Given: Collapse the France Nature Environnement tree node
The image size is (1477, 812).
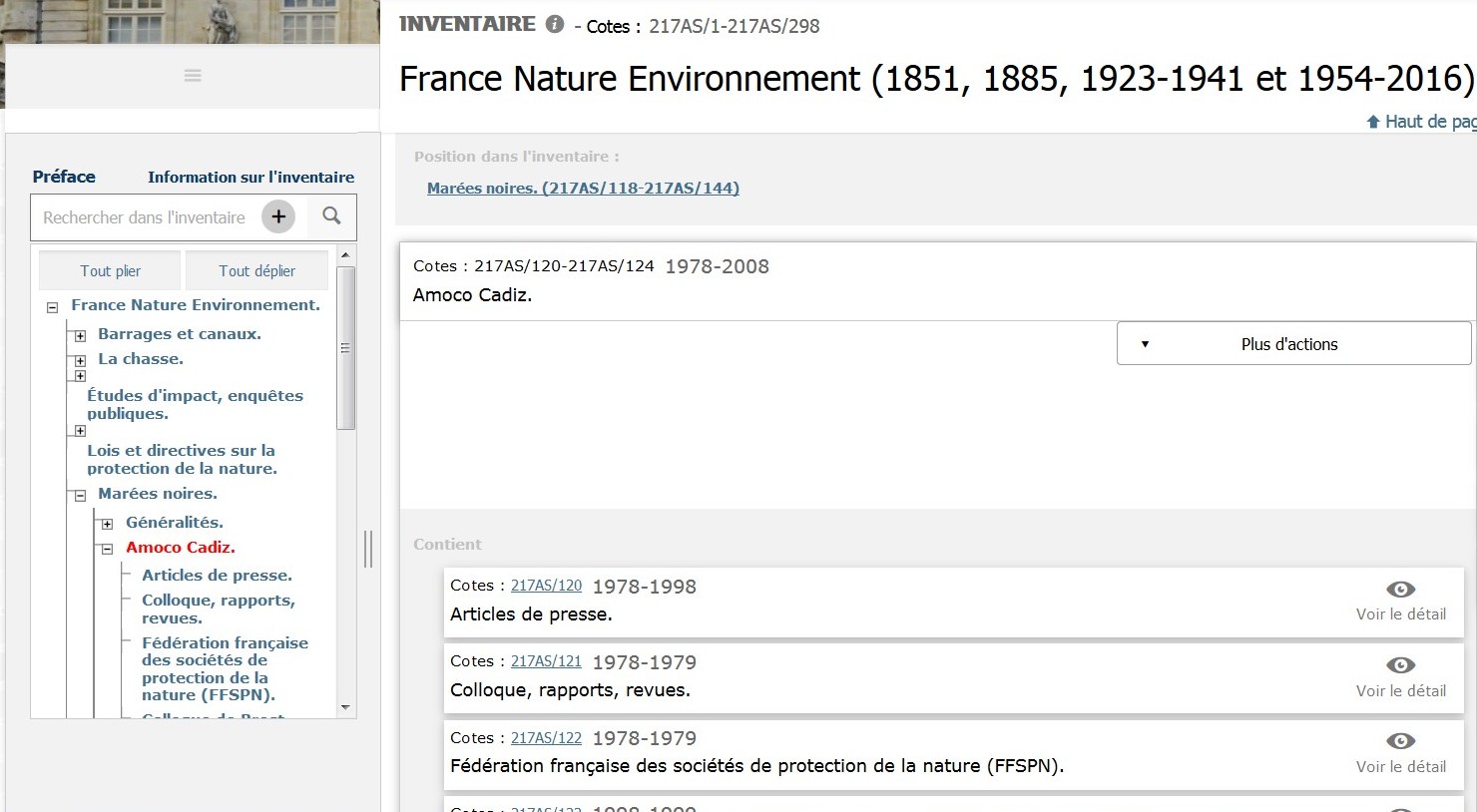Looking at the screenshot, I should click(x=53, y=307).
